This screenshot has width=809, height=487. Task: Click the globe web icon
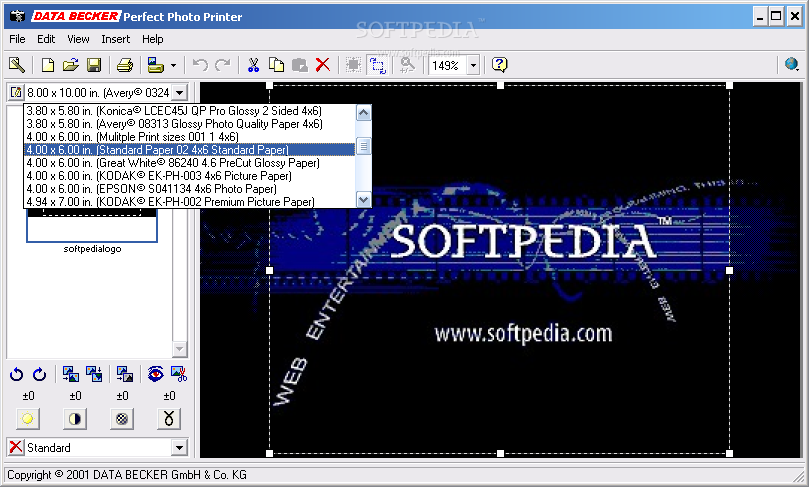pyautogui.click(x=791, y=64)
